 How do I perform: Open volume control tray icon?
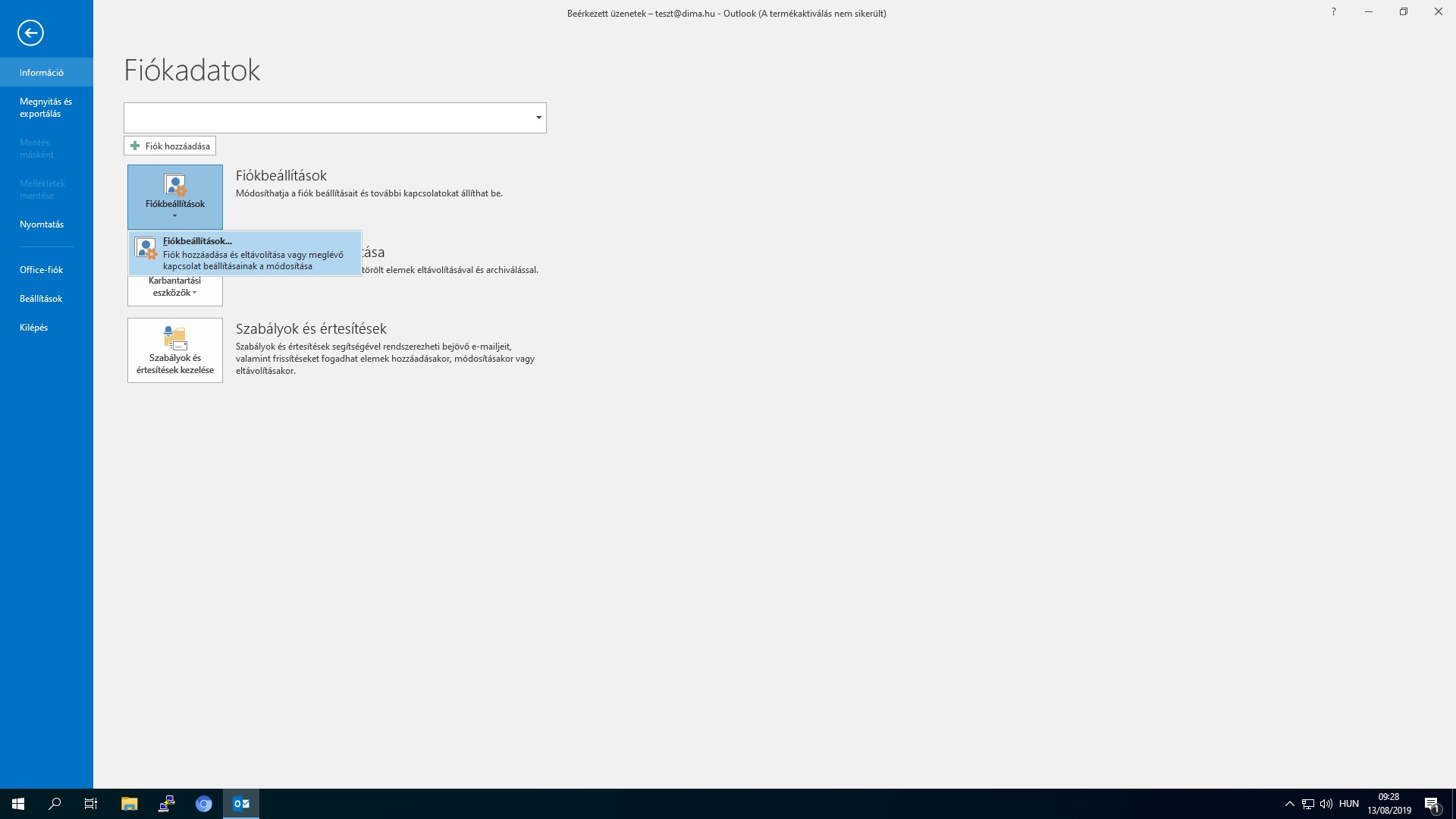[1326, 804]
